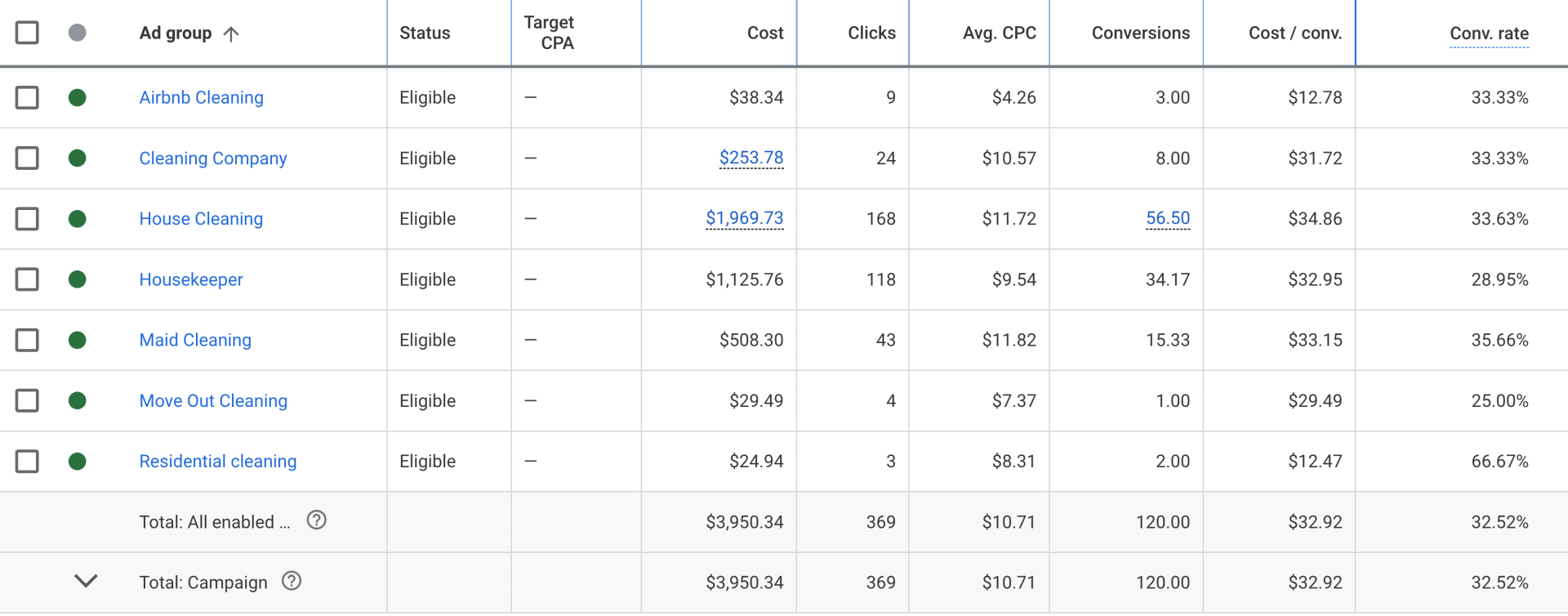Tick the Move Out Cleaning row checkbox
The width and height of the screenshot is (1568, 616).
(x=27, y=400)
